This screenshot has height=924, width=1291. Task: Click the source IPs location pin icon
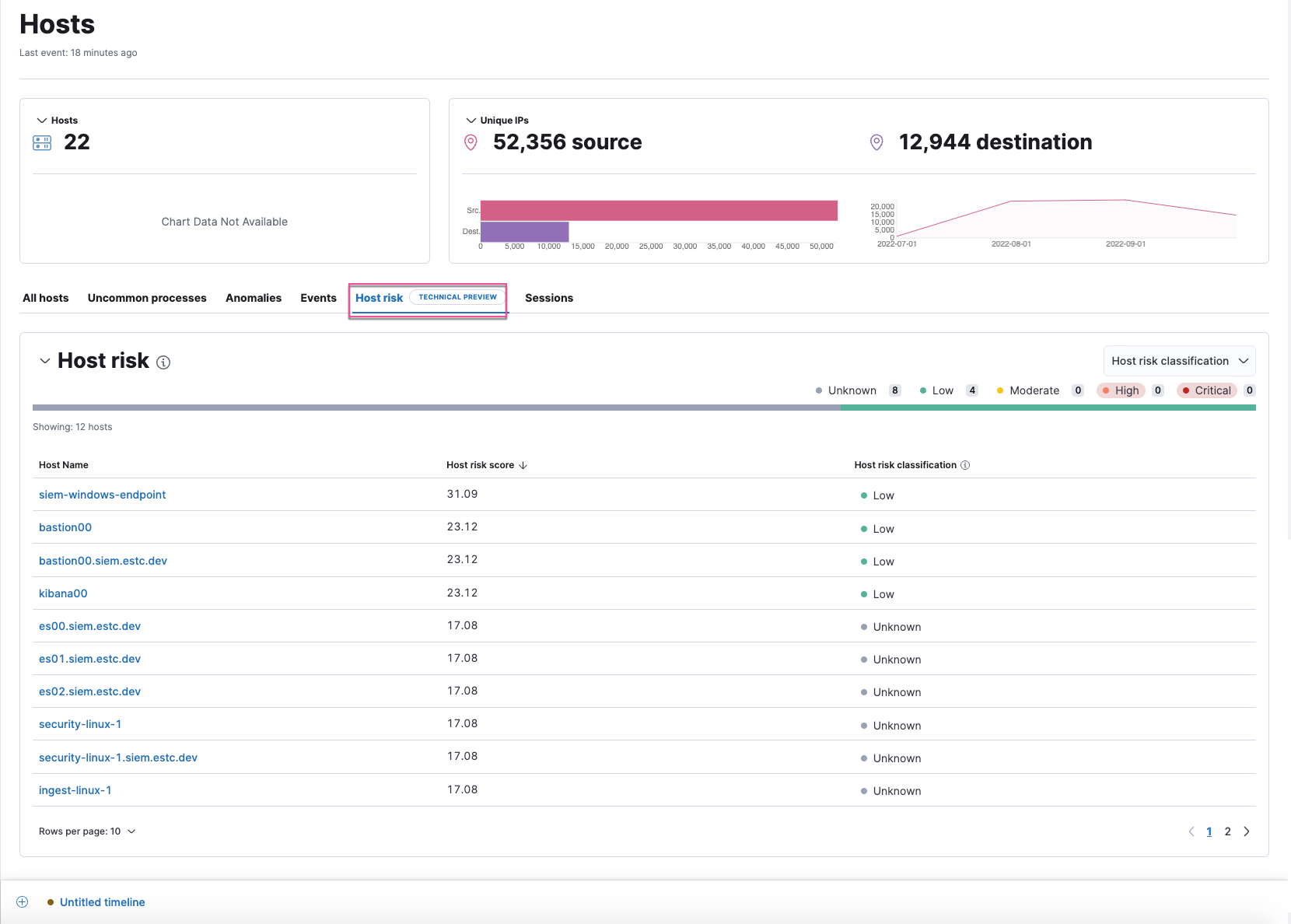471,142
